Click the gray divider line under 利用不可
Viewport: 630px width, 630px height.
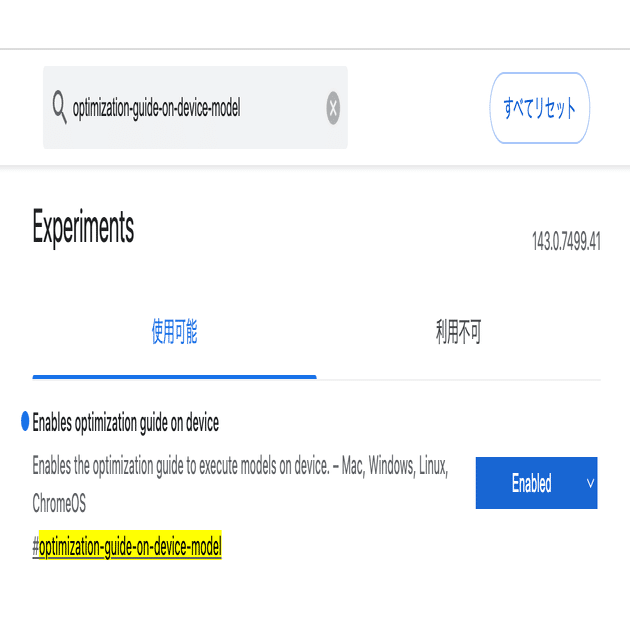point(458,379)
